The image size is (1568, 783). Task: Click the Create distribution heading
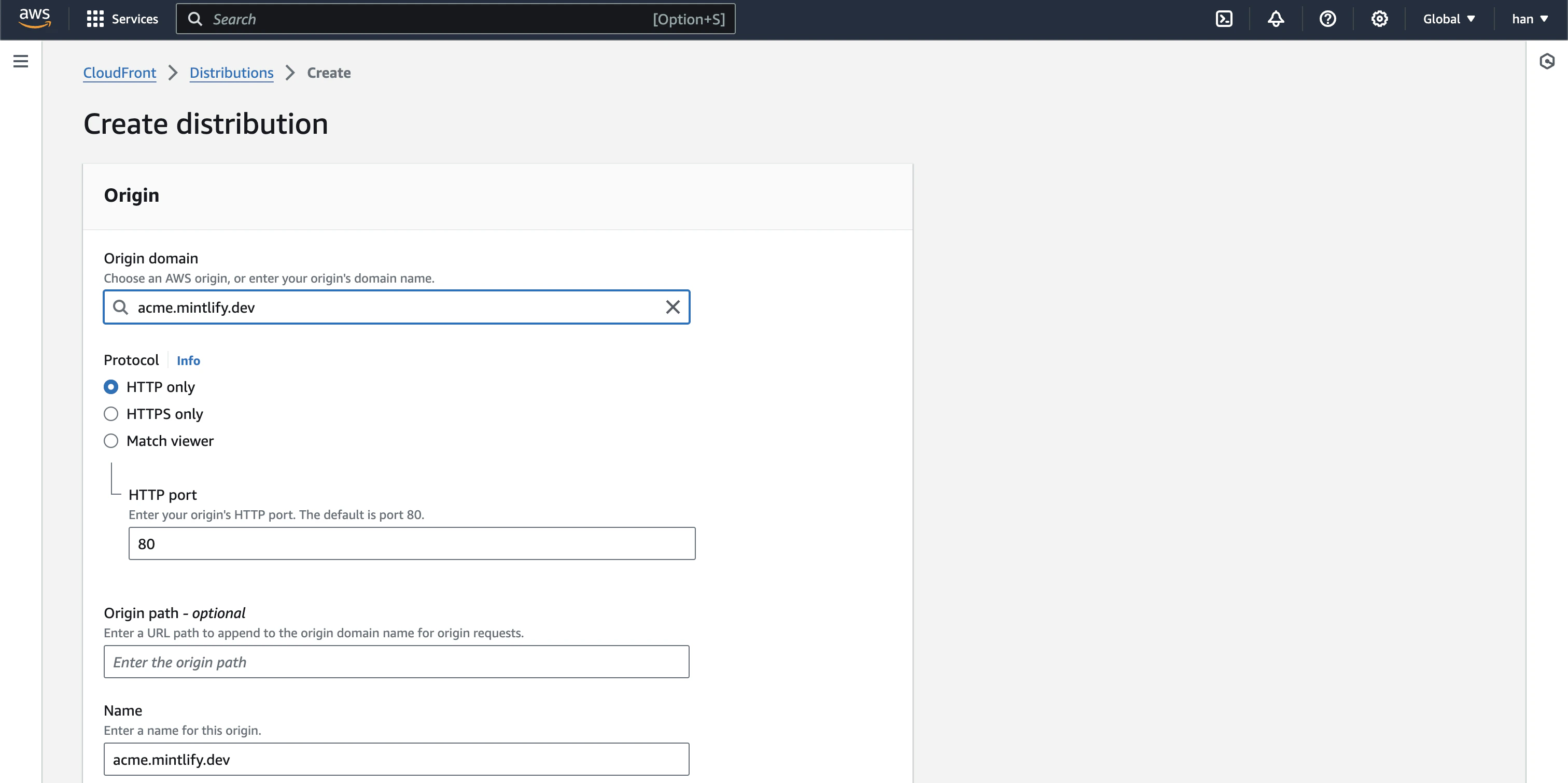pyautogui.click(x=206, y=123)
